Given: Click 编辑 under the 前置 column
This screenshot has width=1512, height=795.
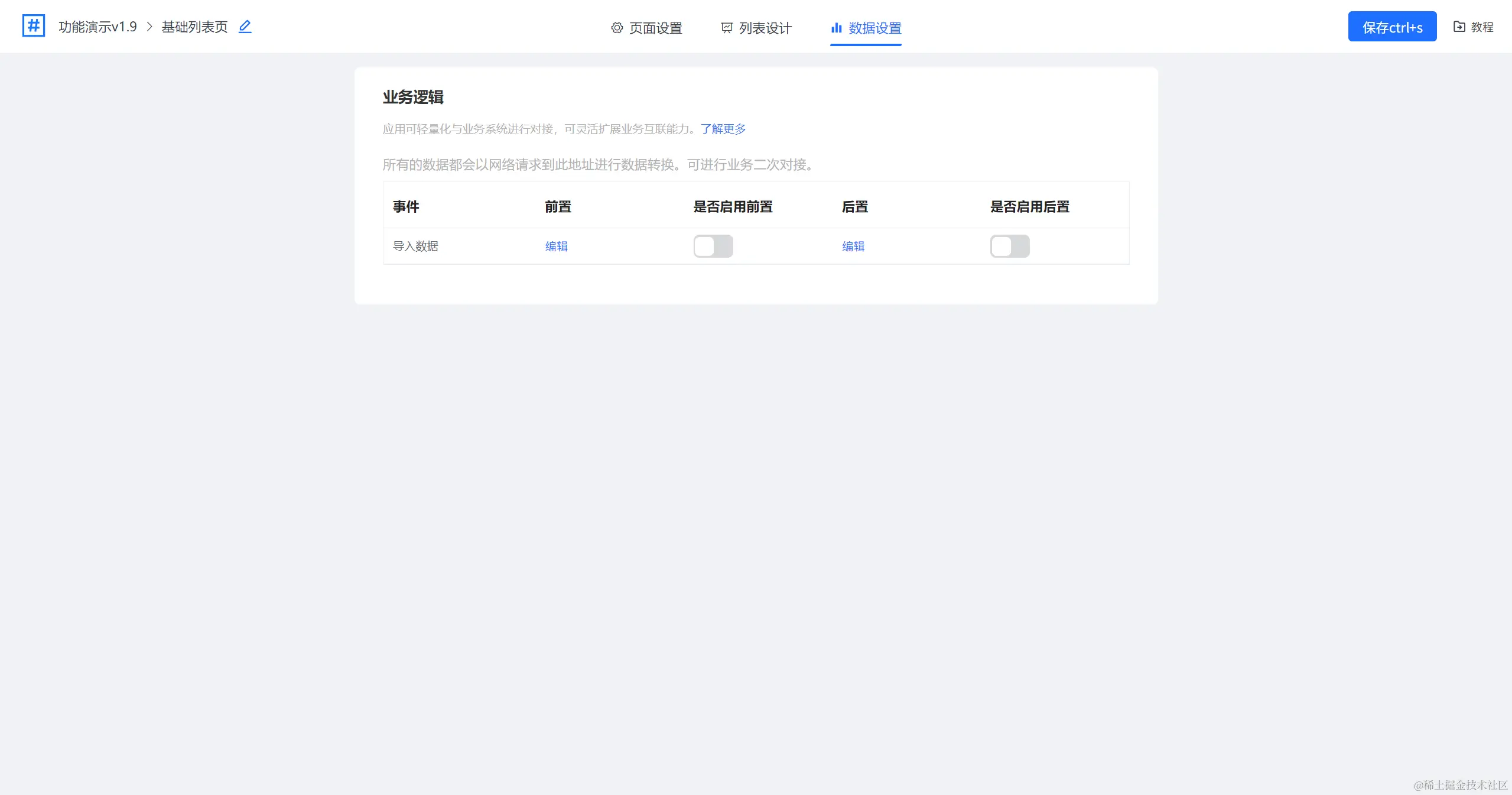Looking at the screenshot, I should [x=556, y=246].
